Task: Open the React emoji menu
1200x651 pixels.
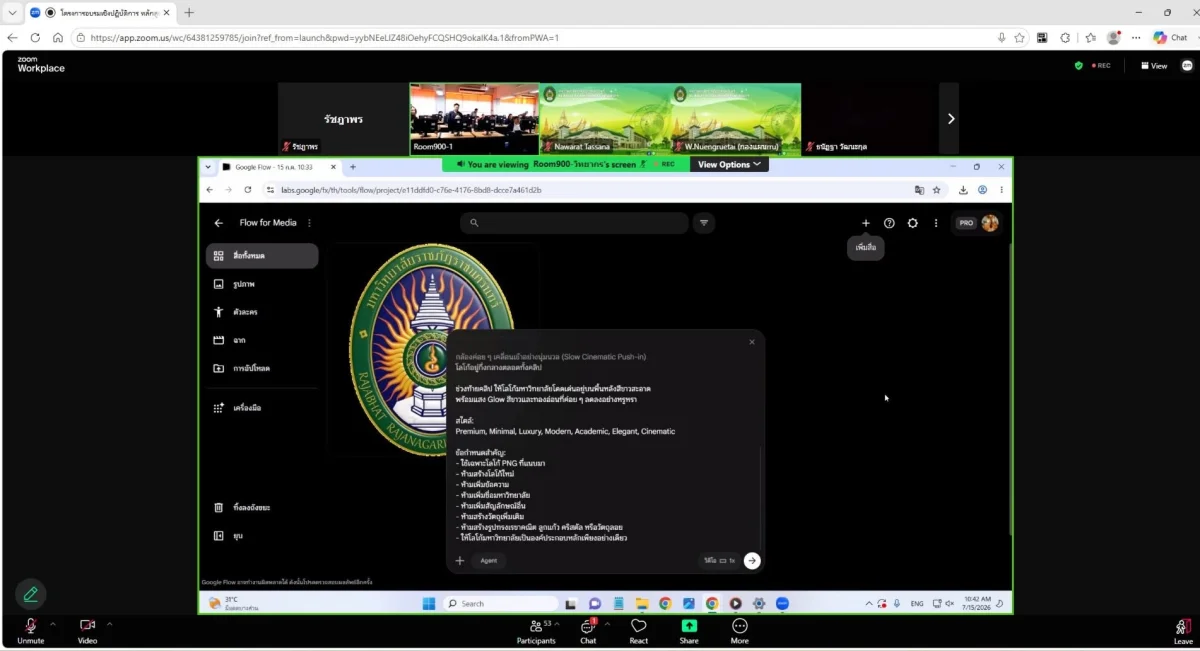Action: 639,631
